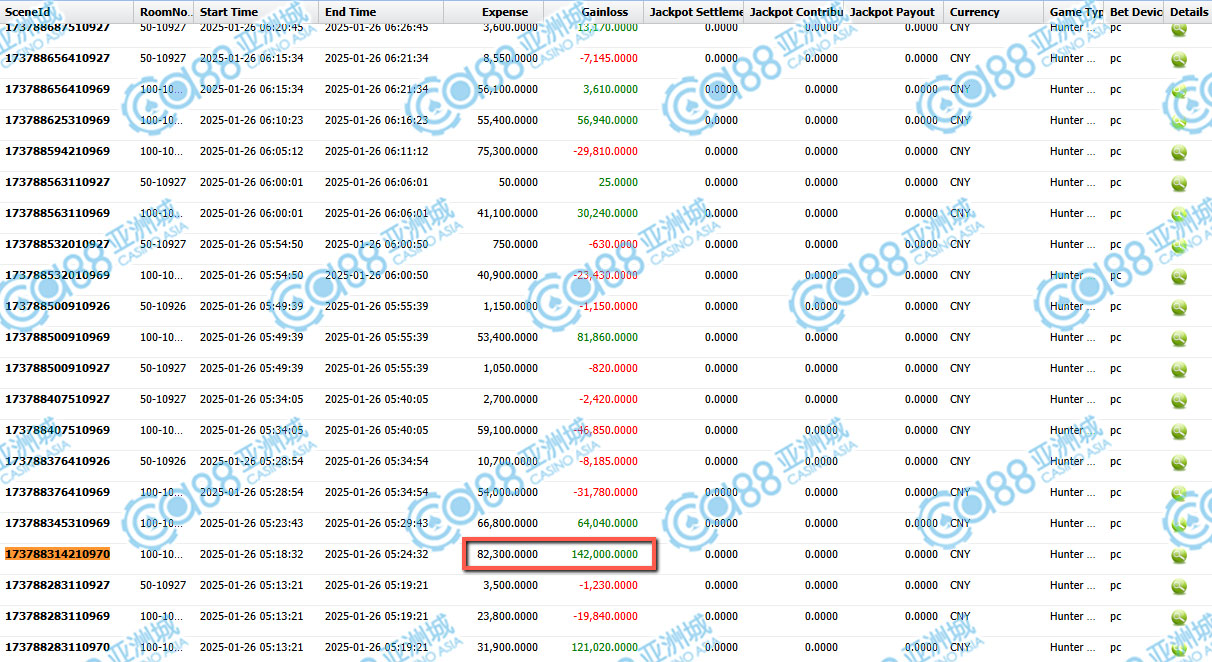Sort table by Expense header

pos(494,12)
